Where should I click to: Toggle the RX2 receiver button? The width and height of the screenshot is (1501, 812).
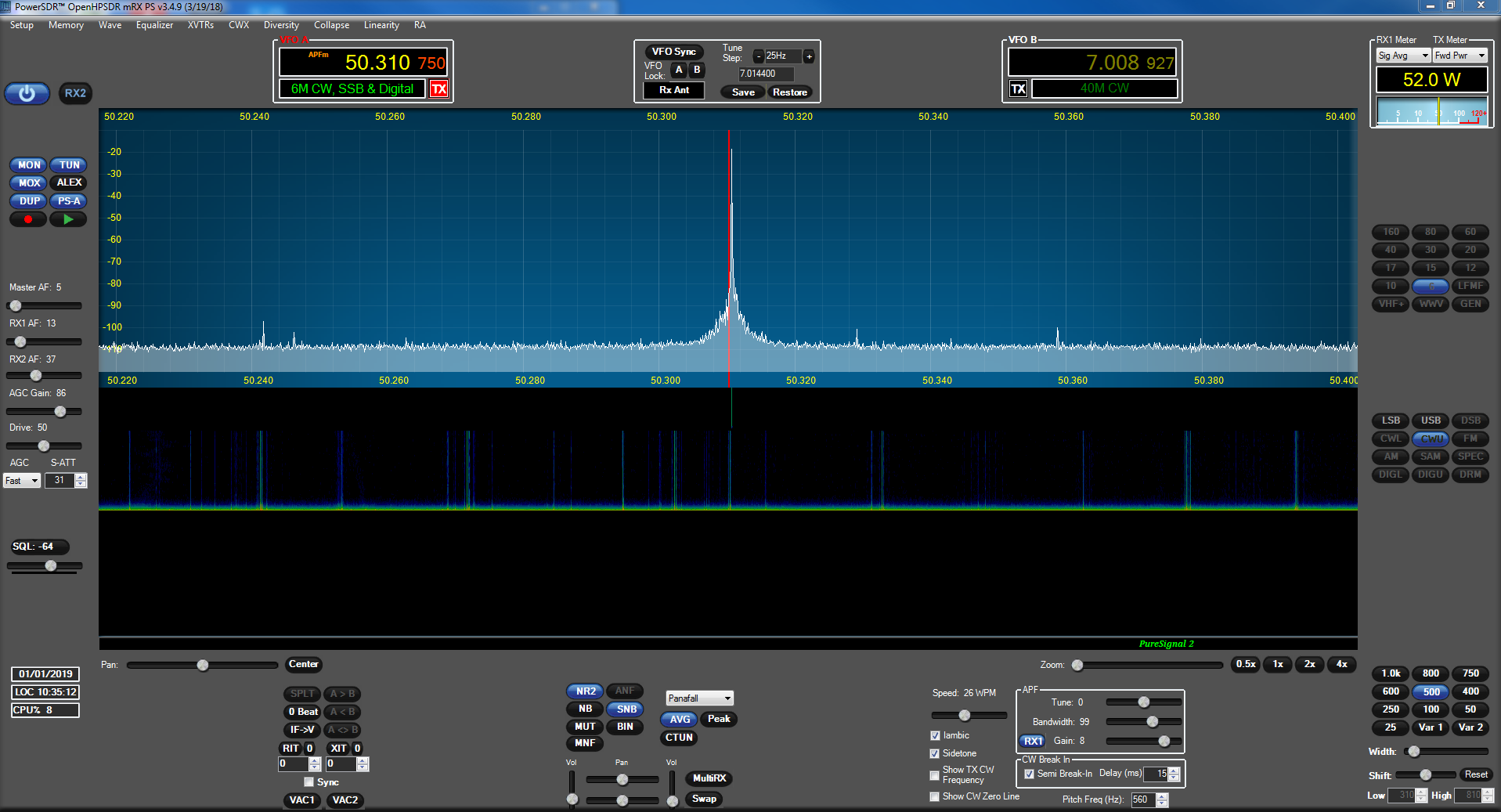75,93
